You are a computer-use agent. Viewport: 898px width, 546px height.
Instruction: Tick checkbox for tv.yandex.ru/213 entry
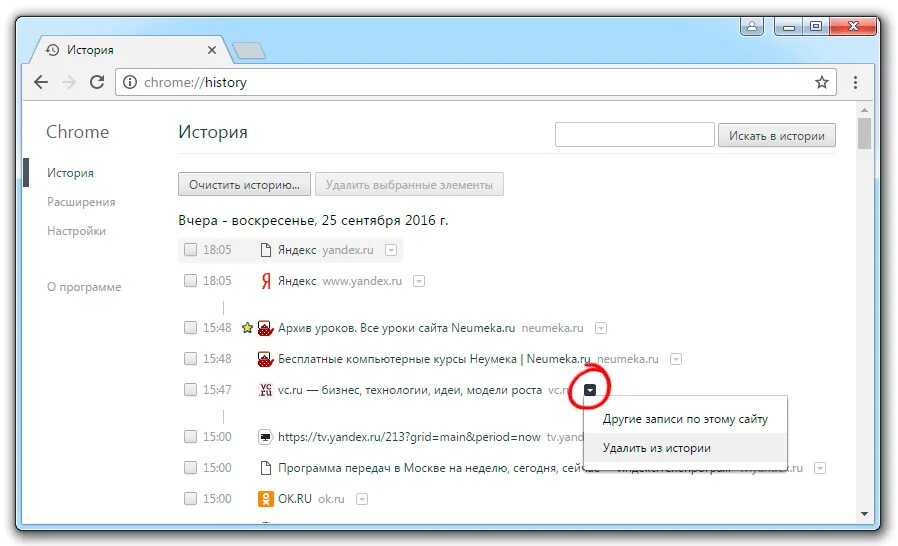tap(190, 436)
